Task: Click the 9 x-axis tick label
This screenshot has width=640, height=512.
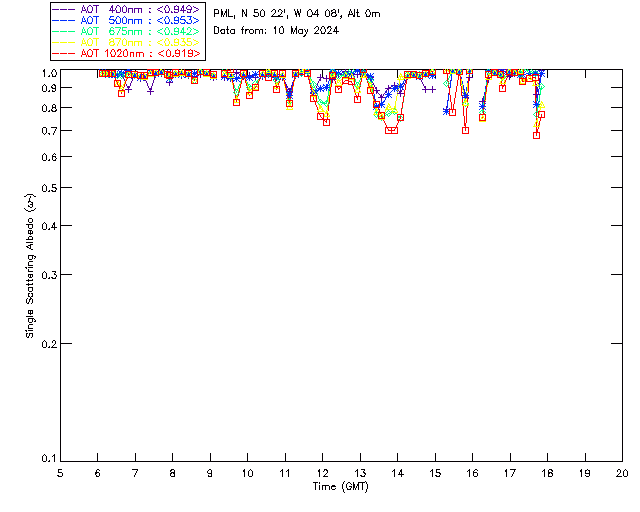Action: click(x=210, y=473)
